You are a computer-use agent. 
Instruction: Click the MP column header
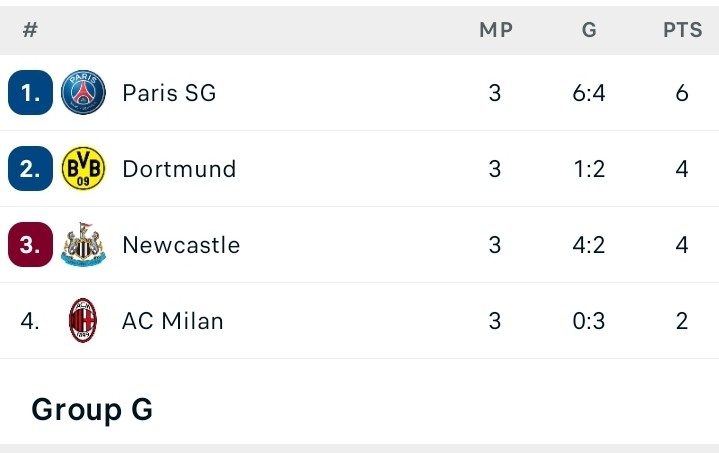(496, 30)
